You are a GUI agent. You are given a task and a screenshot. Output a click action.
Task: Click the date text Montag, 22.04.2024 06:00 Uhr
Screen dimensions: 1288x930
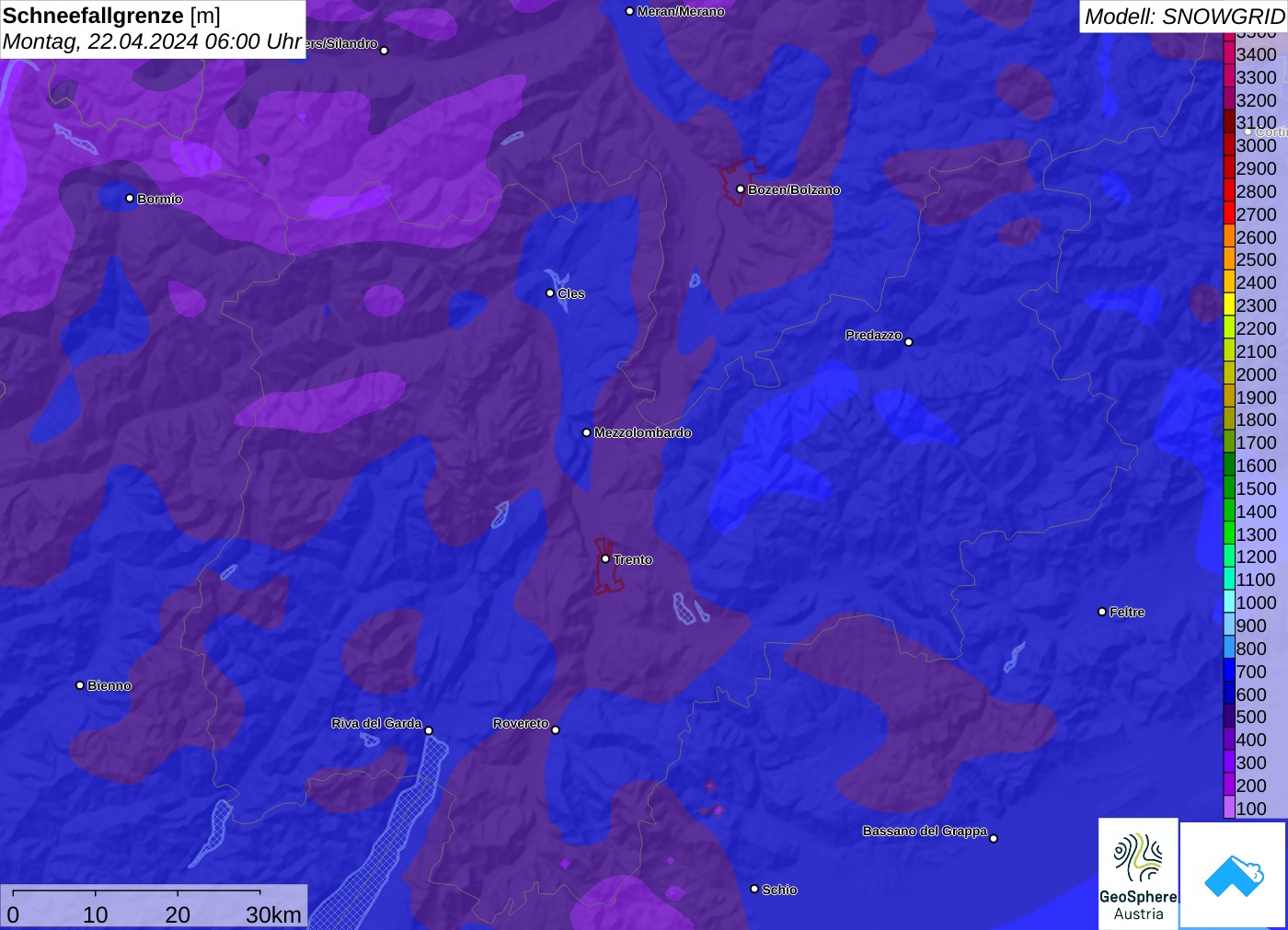[153, 41]
